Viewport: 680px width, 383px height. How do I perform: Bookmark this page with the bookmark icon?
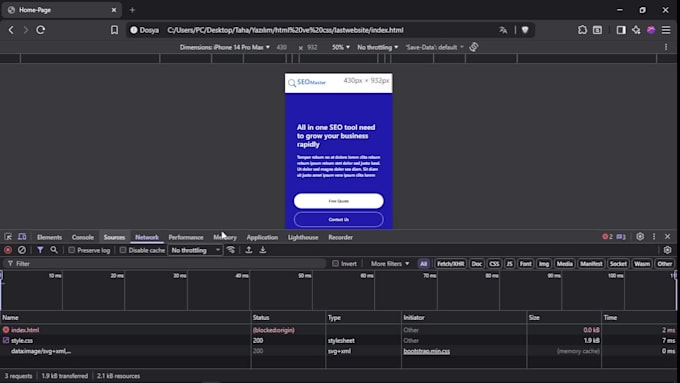pyautogui.click(x=114, y=30)
